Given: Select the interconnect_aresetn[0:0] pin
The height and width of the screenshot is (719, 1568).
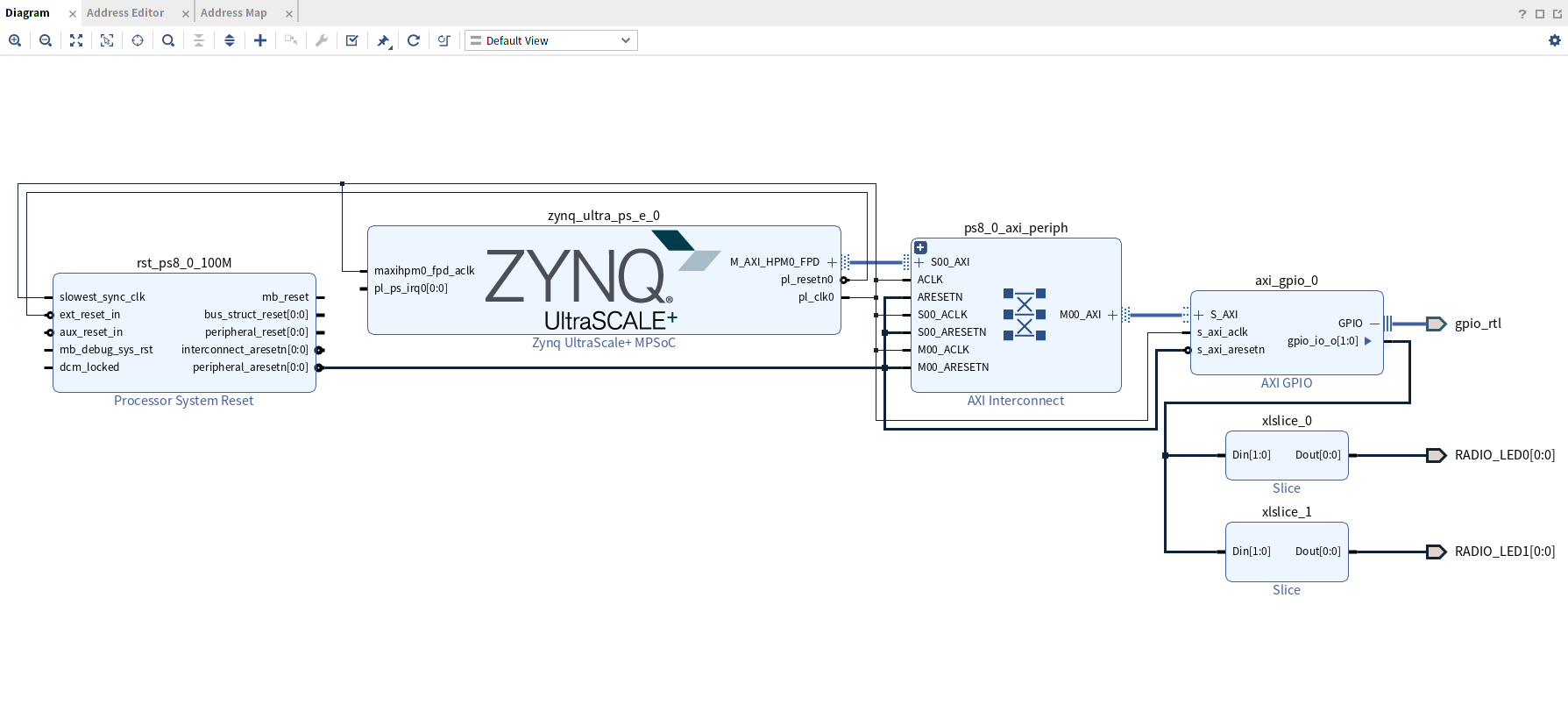Looking at the screenshot, I should tap(245, 350).
